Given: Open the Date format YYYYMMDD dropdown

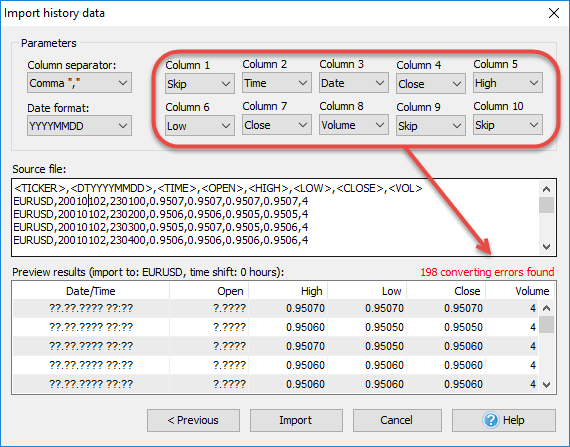Looking at the screenshot, I should 79,126.
